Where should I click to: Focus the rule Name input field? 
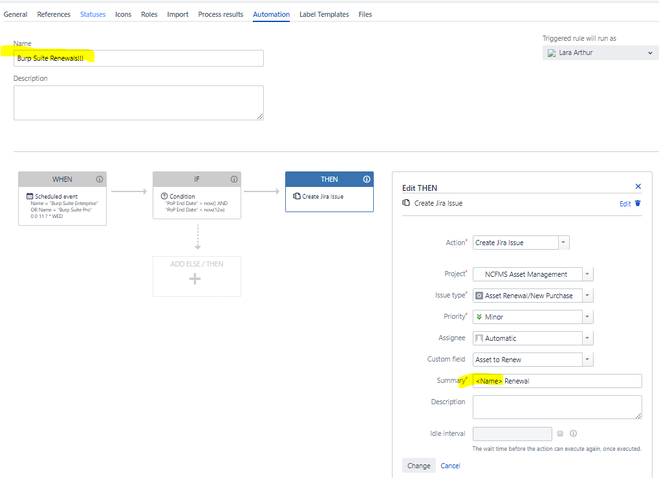click(139, 58)
